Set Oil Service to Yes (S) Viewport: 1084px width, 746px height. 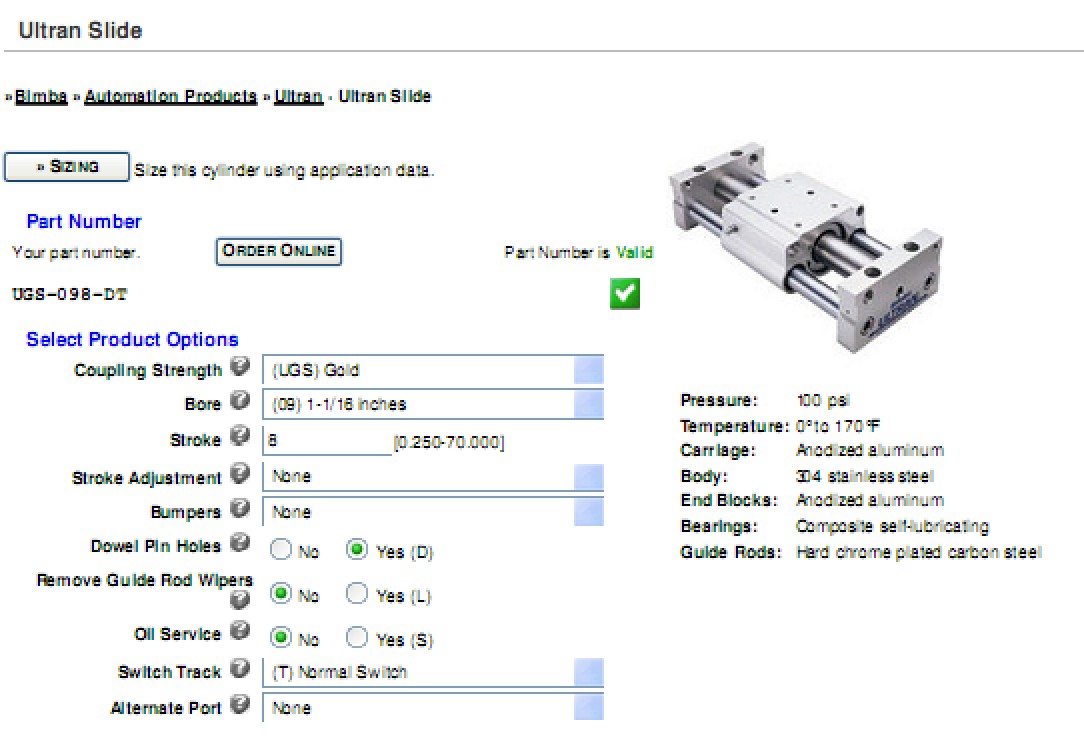pyautogui.click(x=357, y=637)
